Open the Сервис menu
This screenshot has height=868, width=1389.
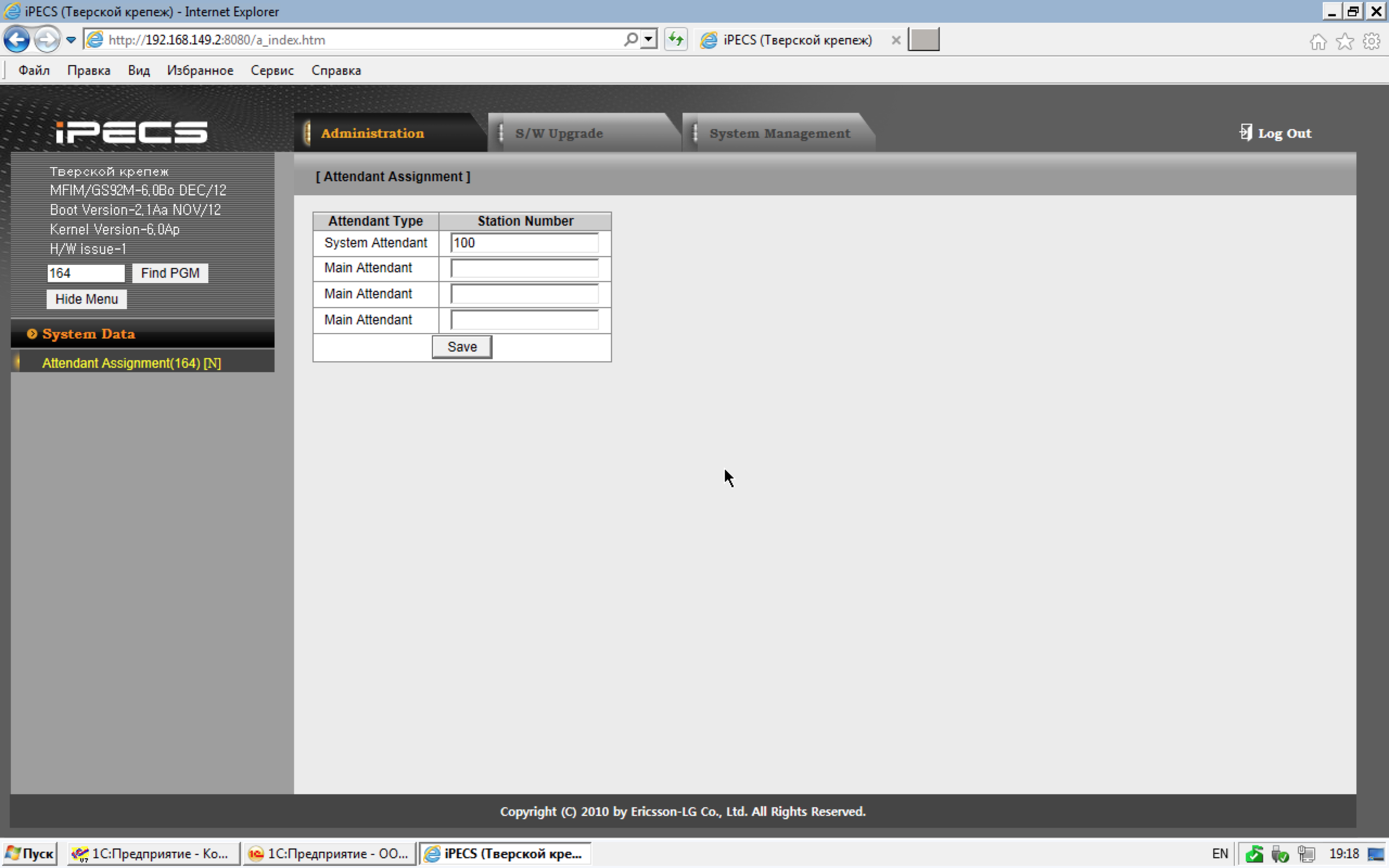point(271,71)
